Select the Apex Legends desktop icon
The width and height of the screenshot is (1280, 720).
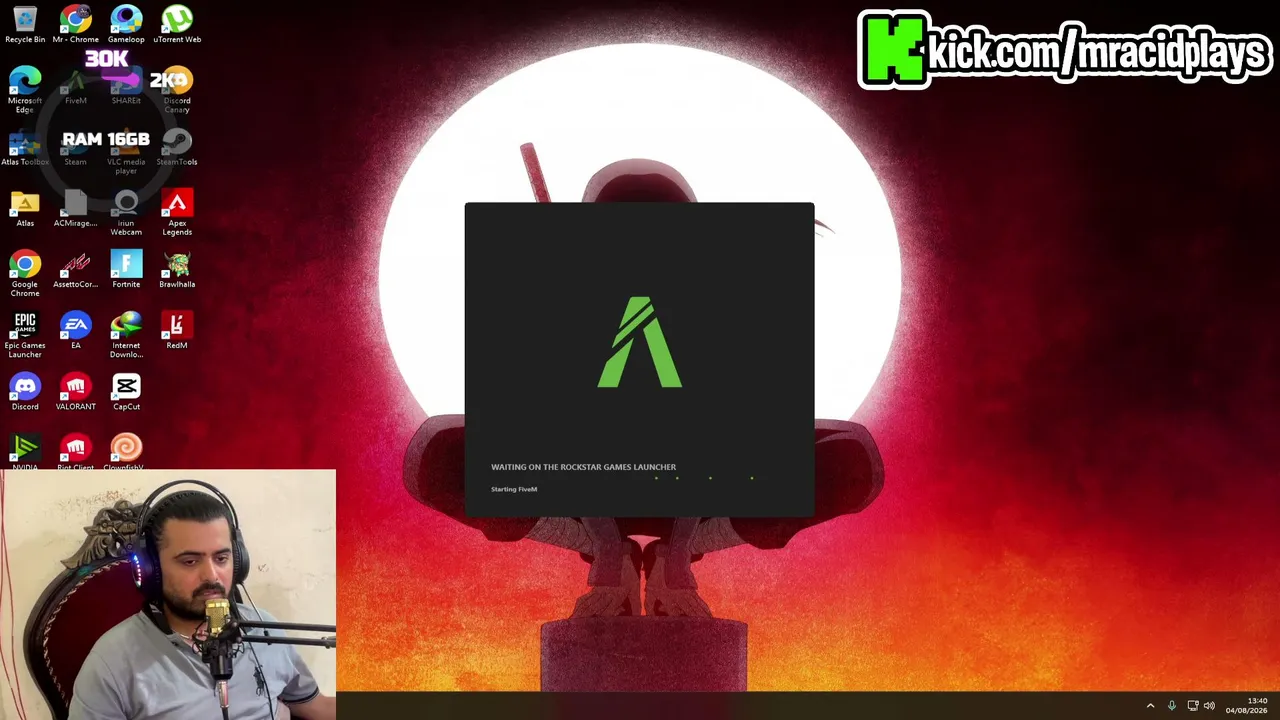pos(177,213)
